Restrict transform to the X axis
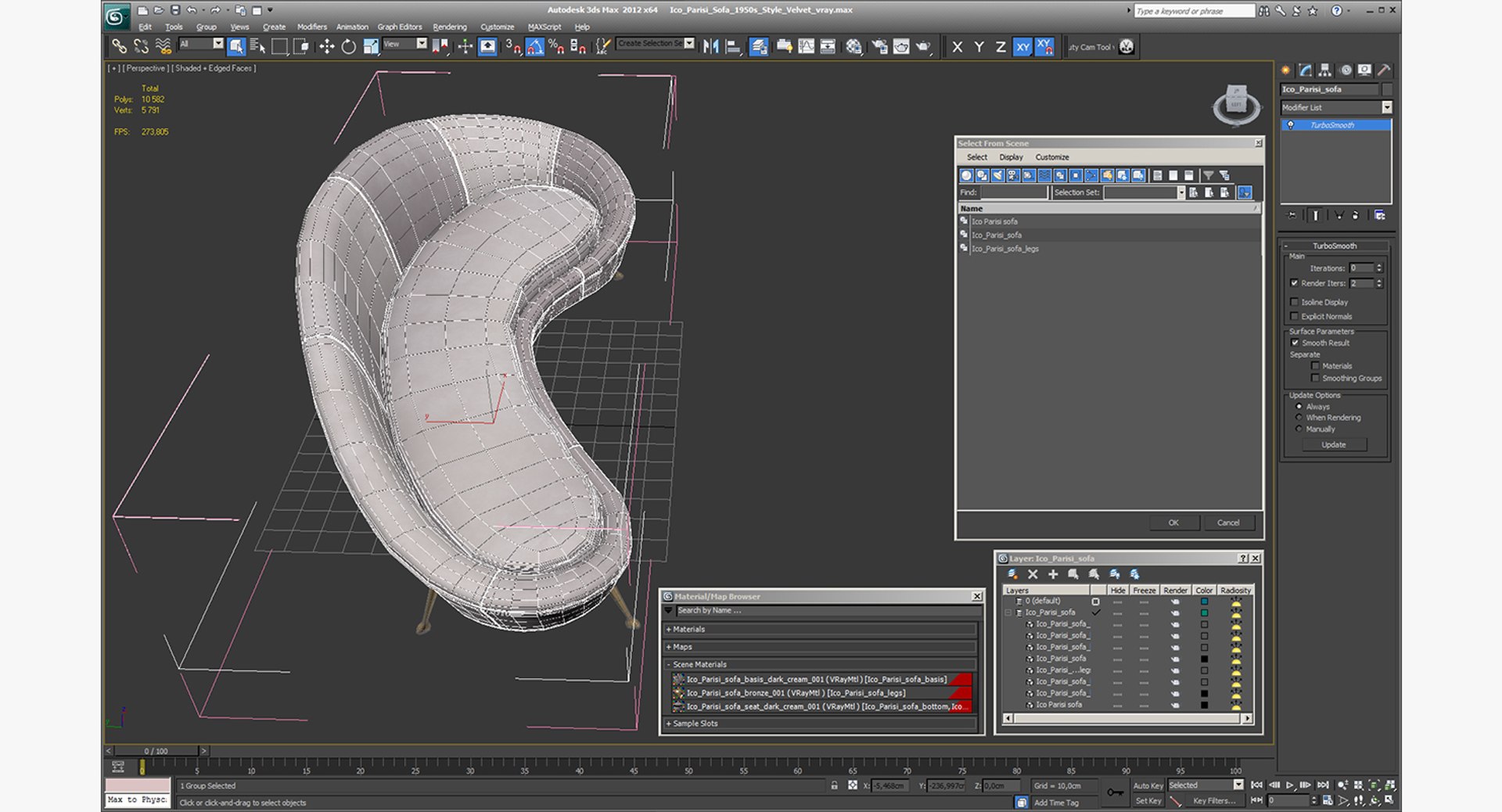 (x=957, y=47)
